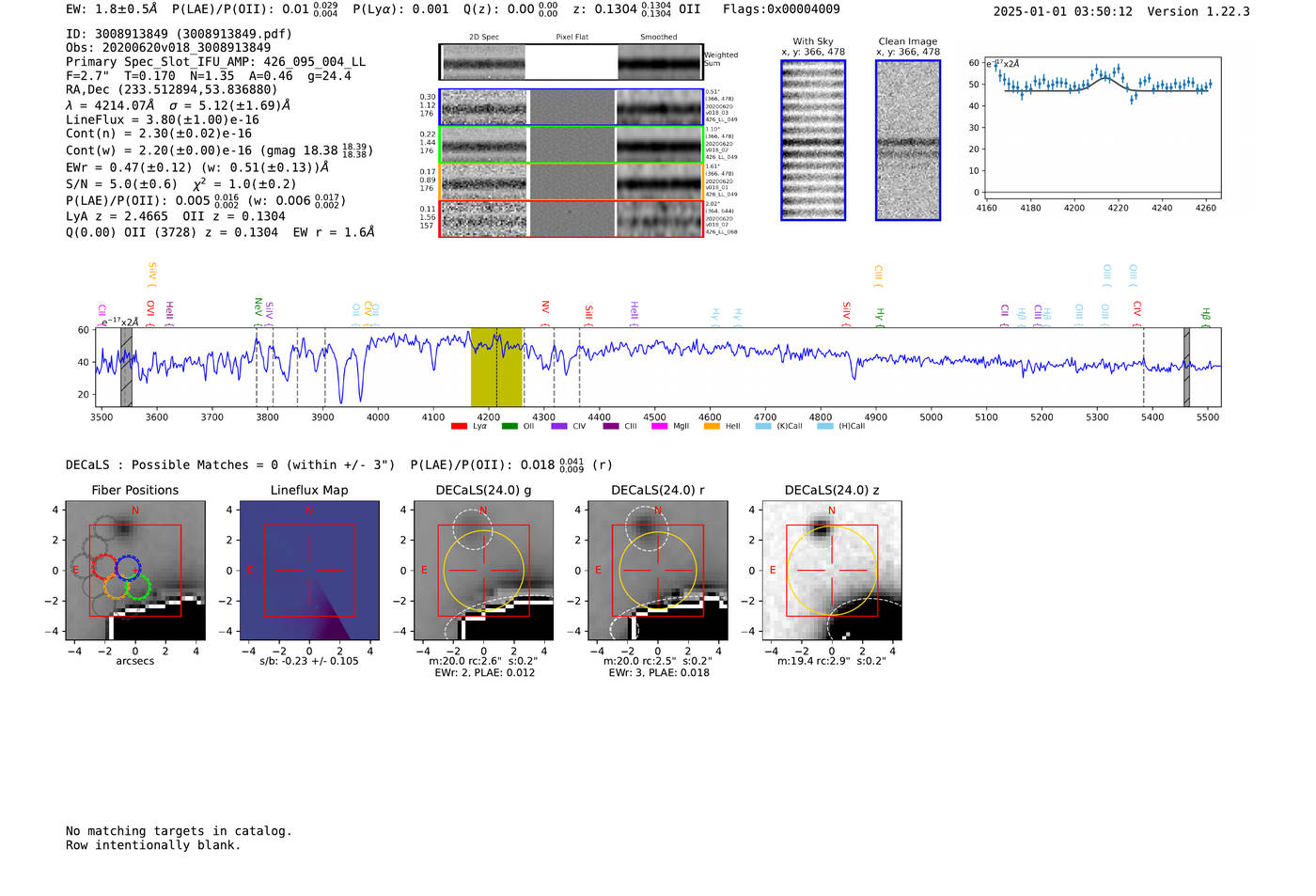
Task: Open the Lineflux Map panel
Action: coord(309,571)
